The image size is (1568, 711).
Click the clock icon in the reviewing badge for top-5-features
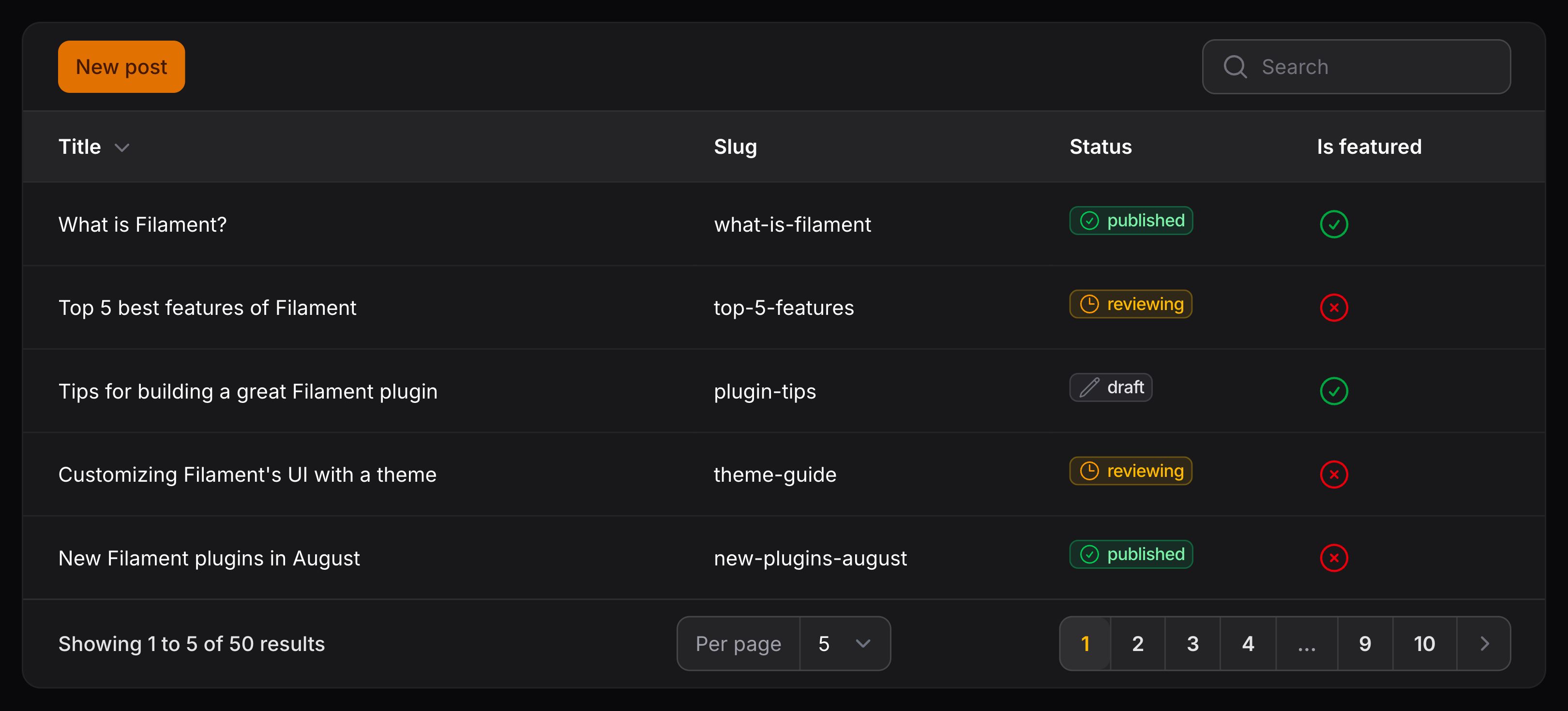[x=1089, y=303]
